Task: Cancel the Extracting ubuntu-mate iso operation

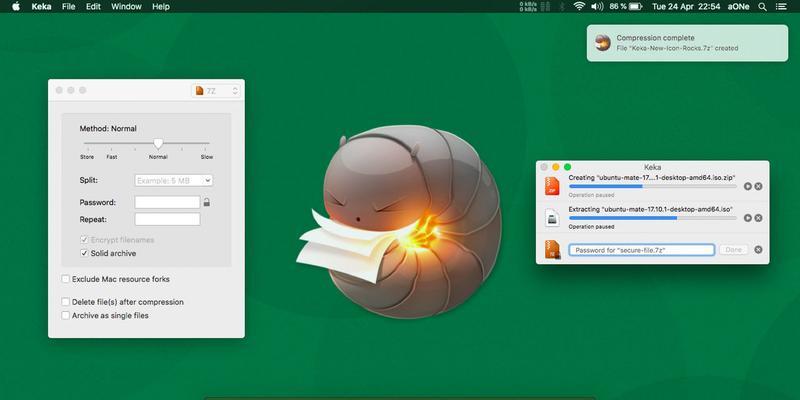Action: pyautogui.click(x=758, y=218)
